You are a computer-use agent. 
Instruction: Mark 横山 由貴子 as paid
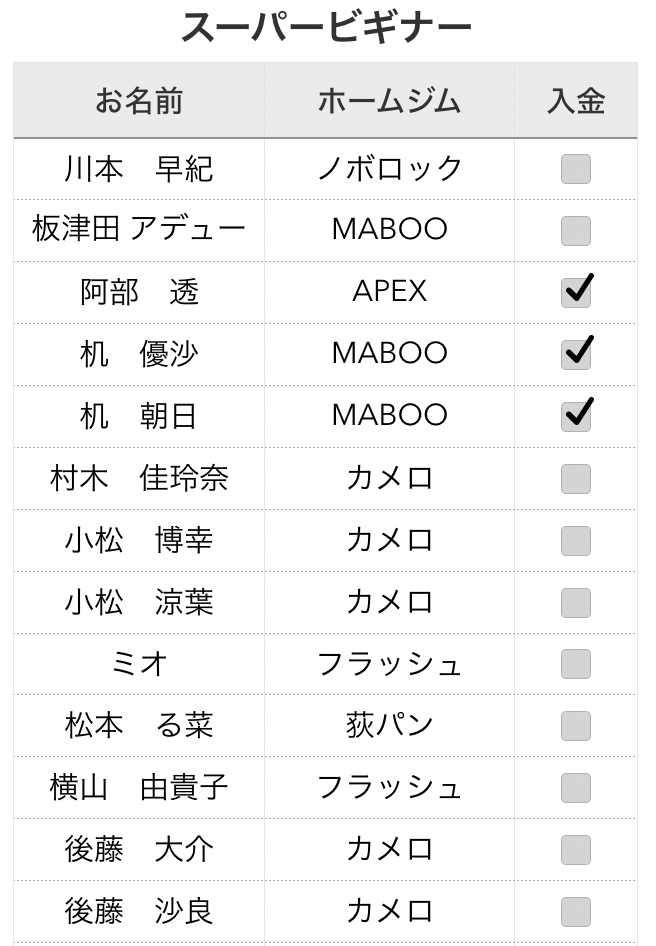[575, 788]
